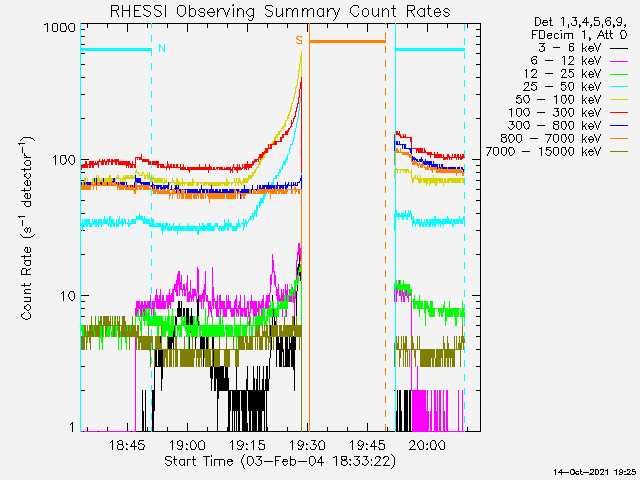
Task: Select the 100 - 300 keV legend label
Action: click(555, 113)
